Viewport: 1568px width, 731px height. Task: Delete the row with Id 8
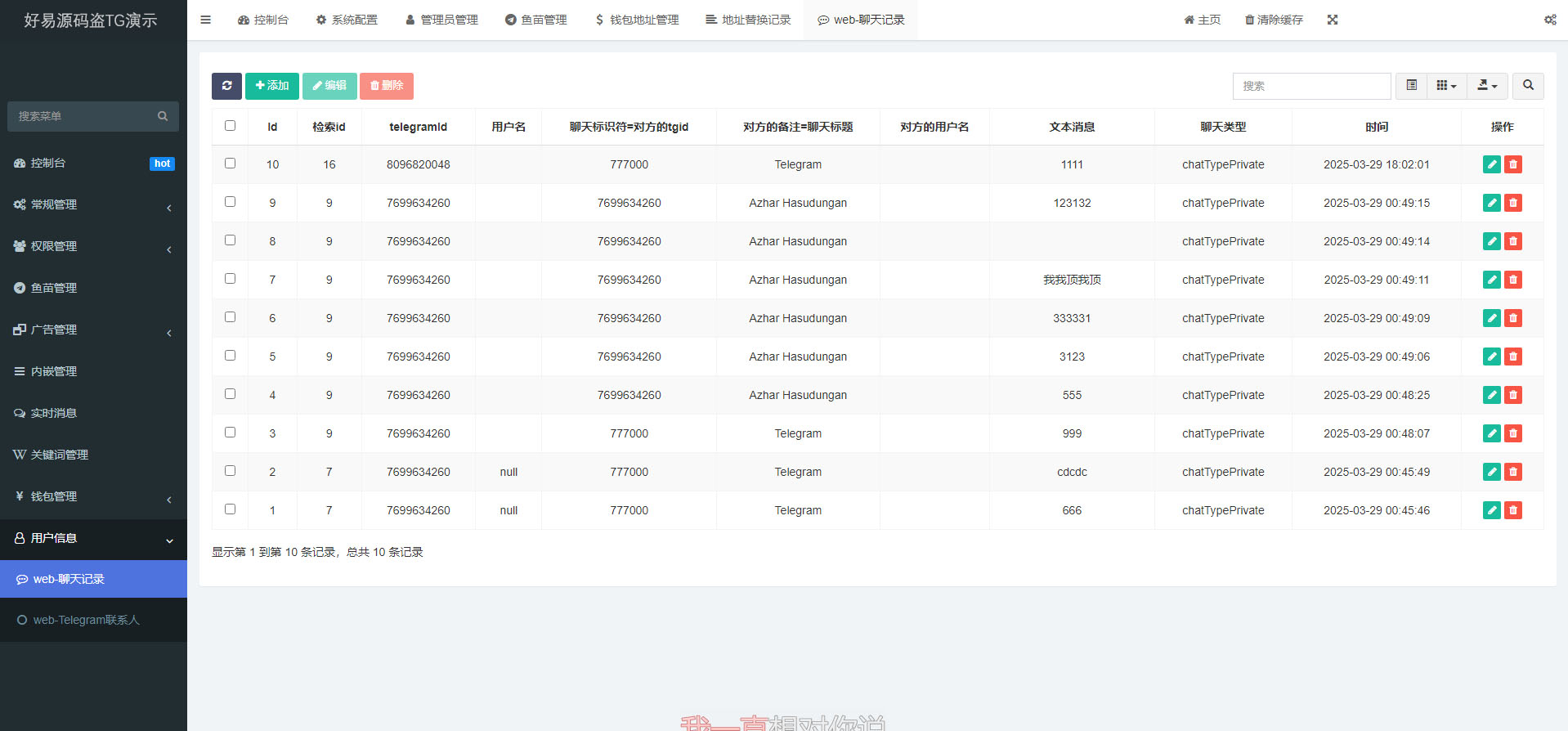tap(1513, 241)
